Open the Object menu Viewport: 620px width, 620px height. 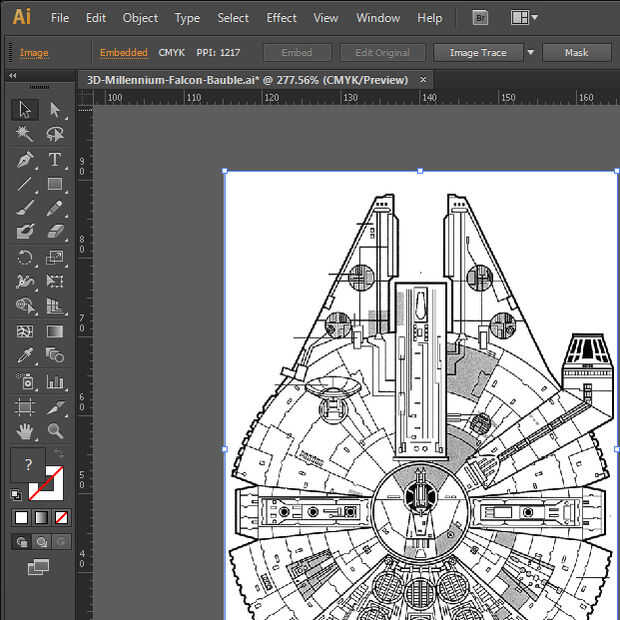(x=140, y=18)
